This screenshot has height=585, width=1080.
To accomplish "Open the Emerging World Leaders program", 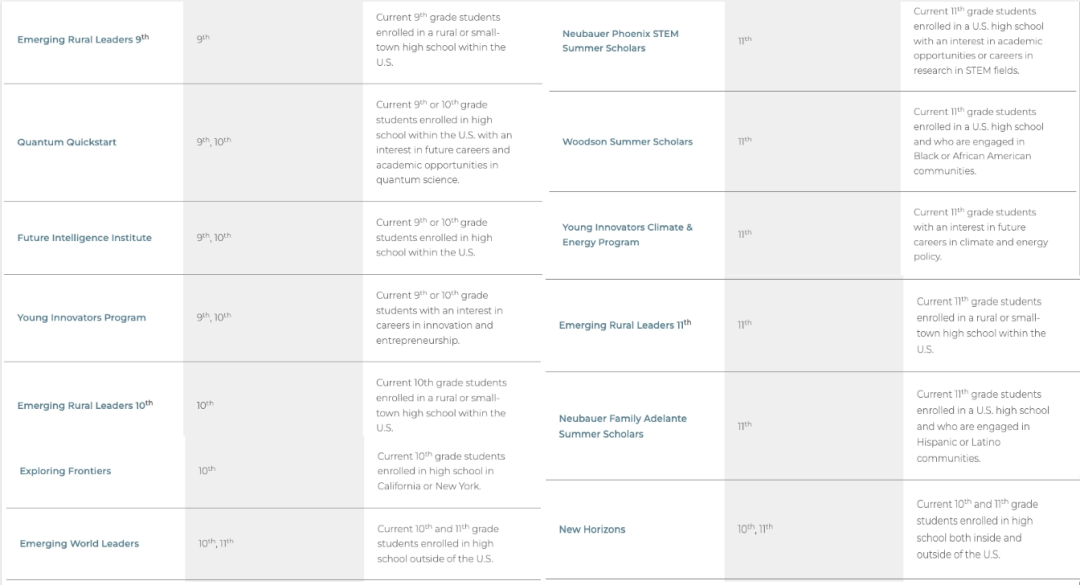I will (79, 544).
